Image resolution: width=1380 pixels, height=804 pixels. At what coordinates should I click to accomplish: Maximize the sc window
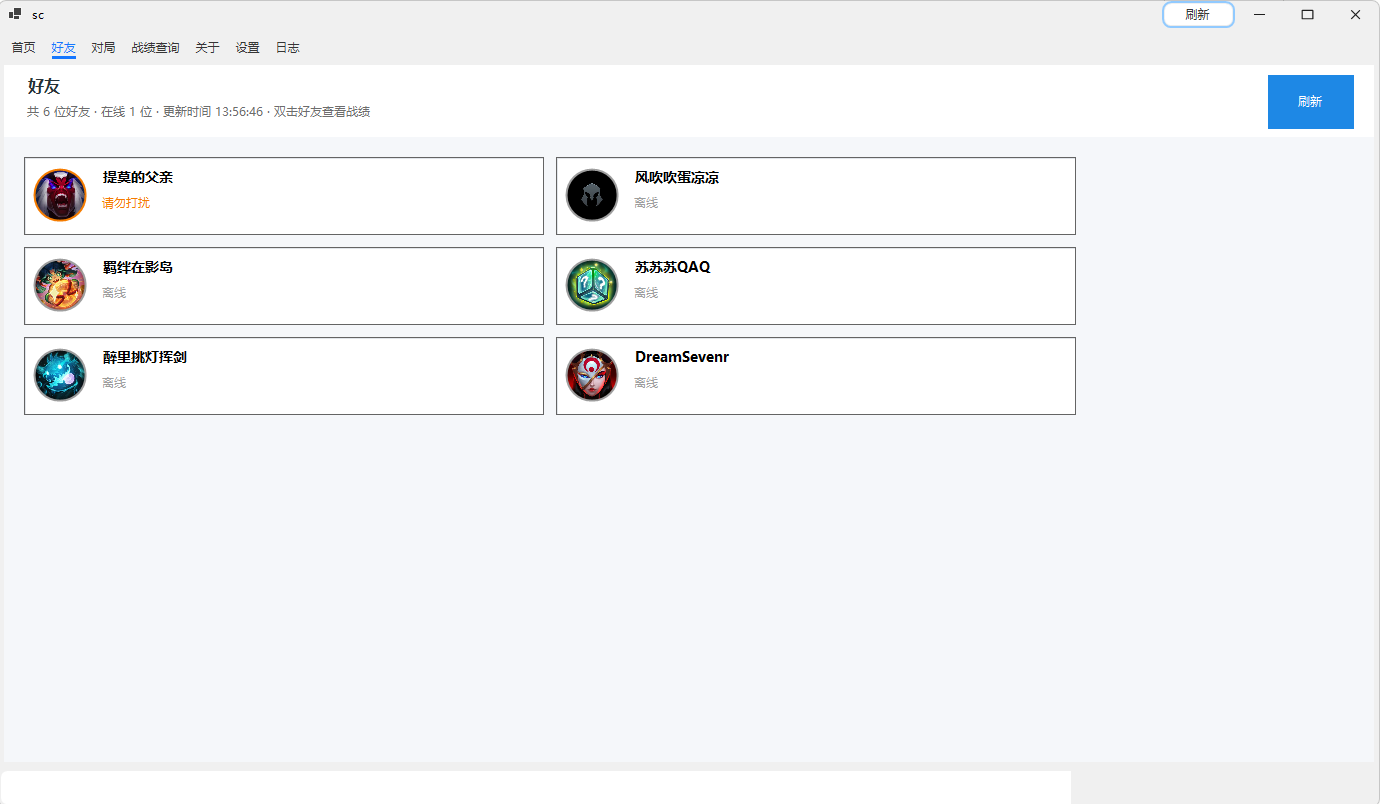(1307, 14)
